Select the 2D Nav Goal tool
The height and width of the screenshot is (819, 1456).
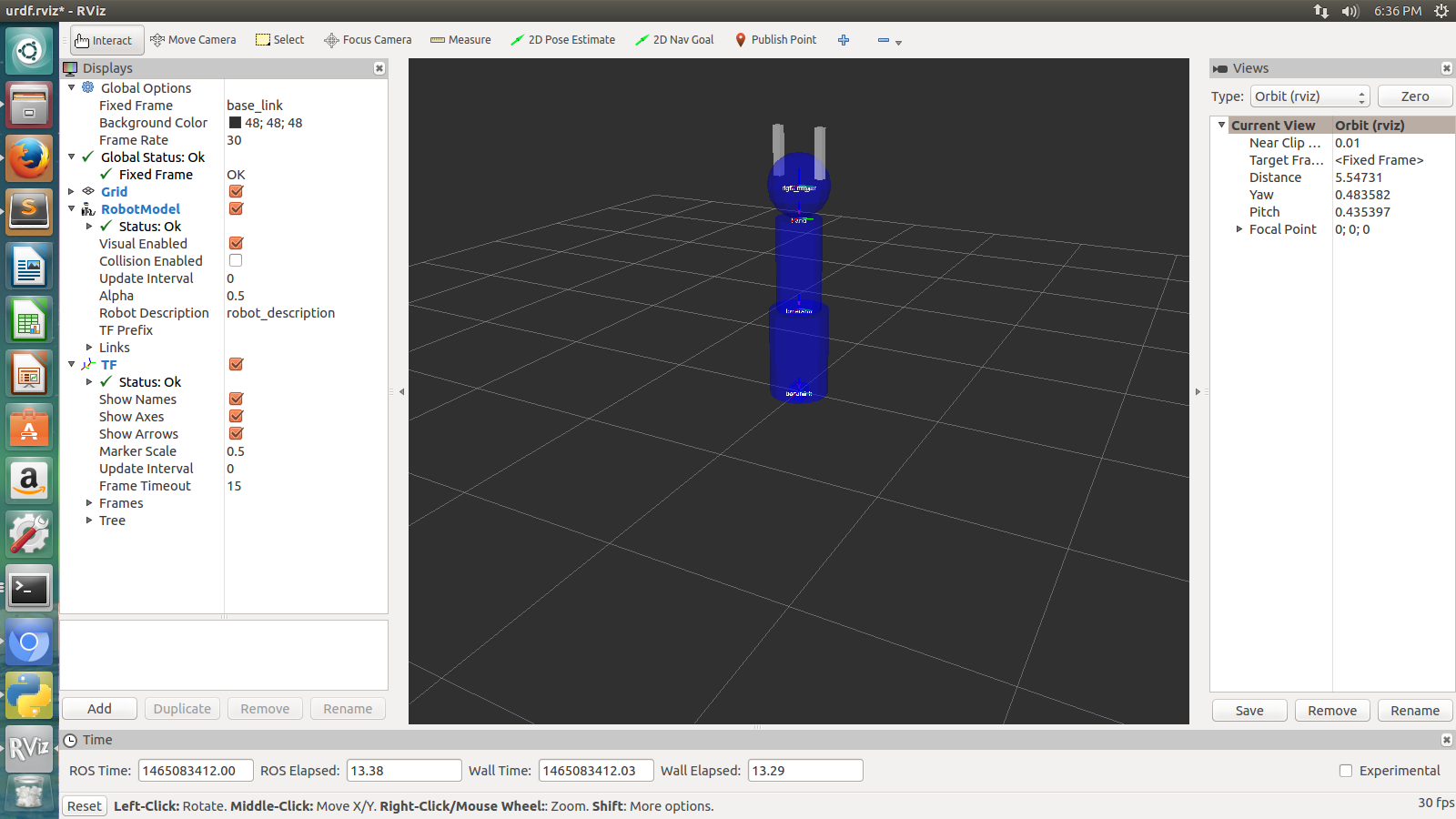[x=674, y=40]
